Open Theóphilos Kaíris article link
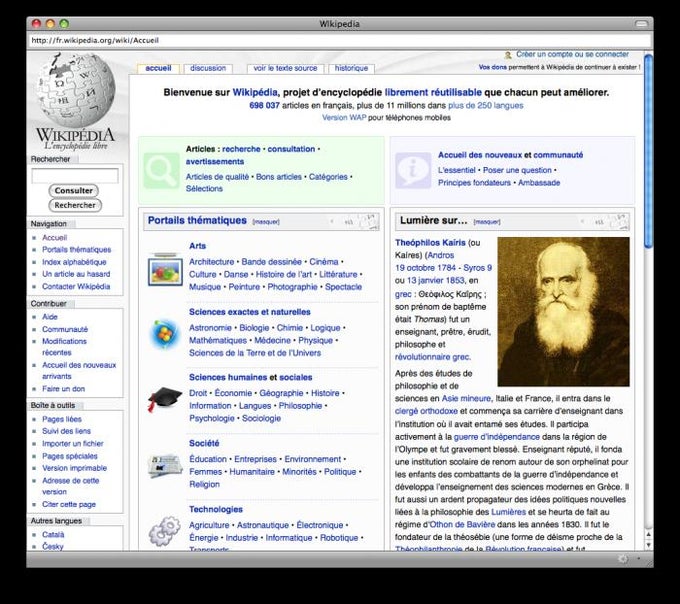 click(430, 243)
